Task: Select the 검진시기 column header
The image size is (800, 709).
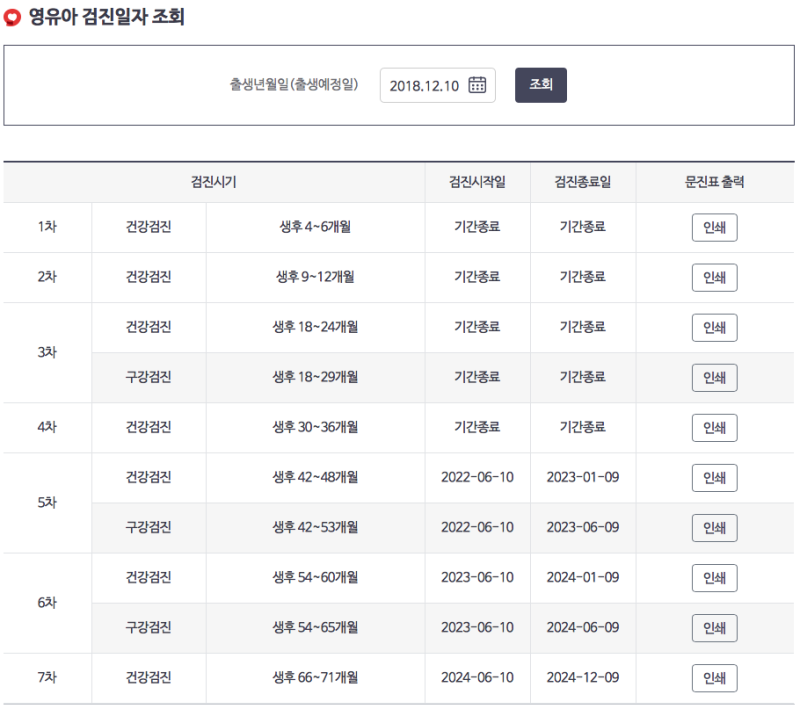Action: pos(214,182)
